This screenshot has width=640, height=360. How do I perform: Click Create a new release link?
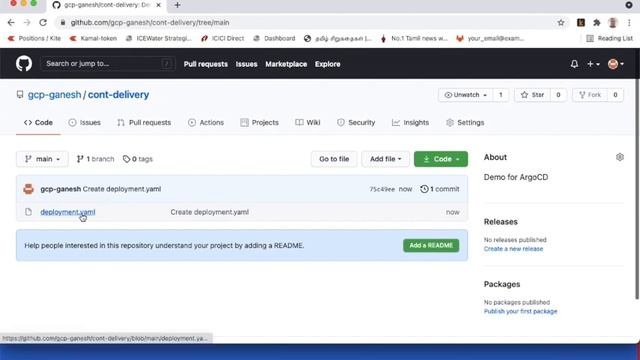click(513, 249)
